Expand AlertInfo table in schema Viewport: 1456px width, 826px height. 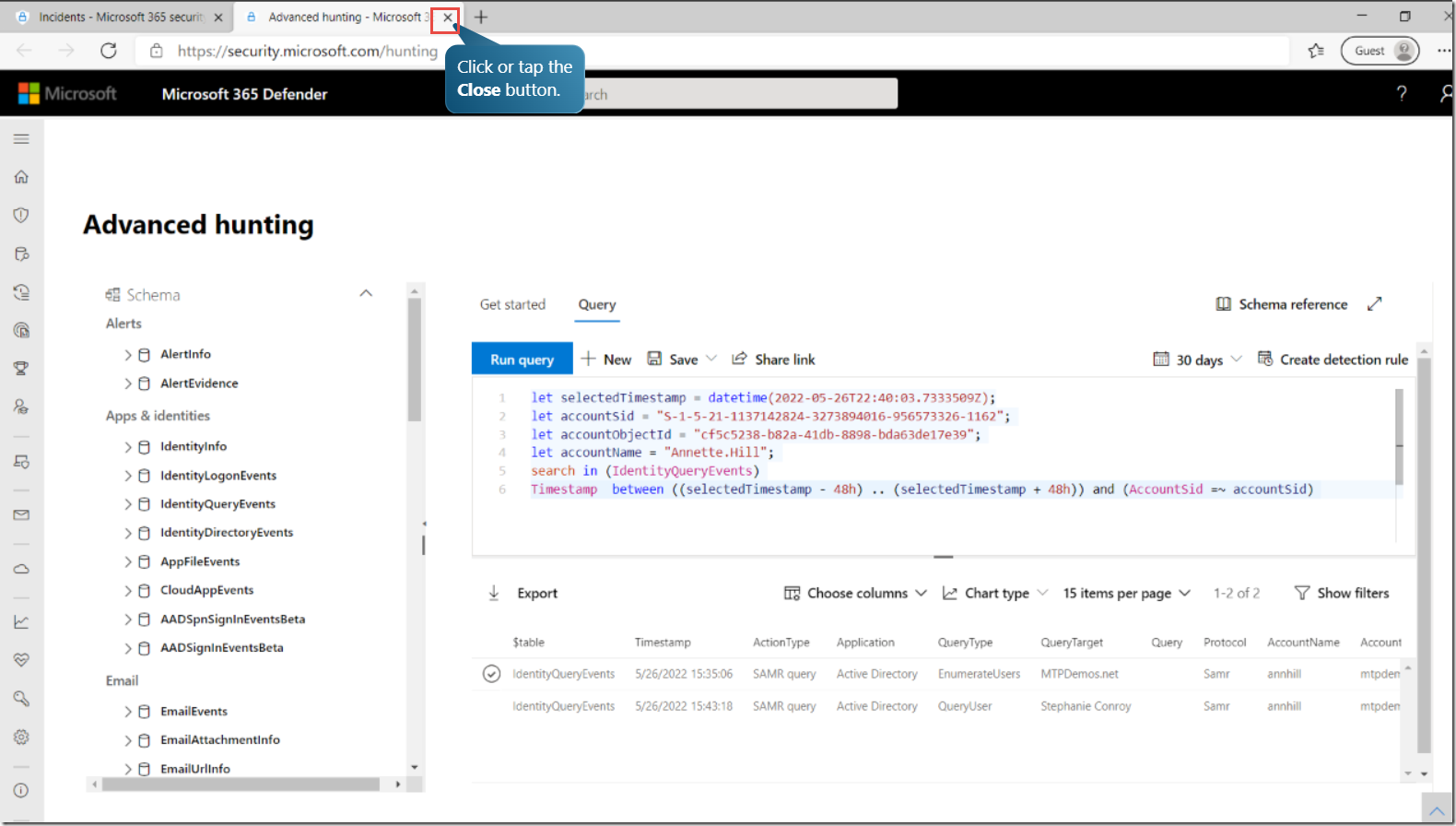point(128,354)
